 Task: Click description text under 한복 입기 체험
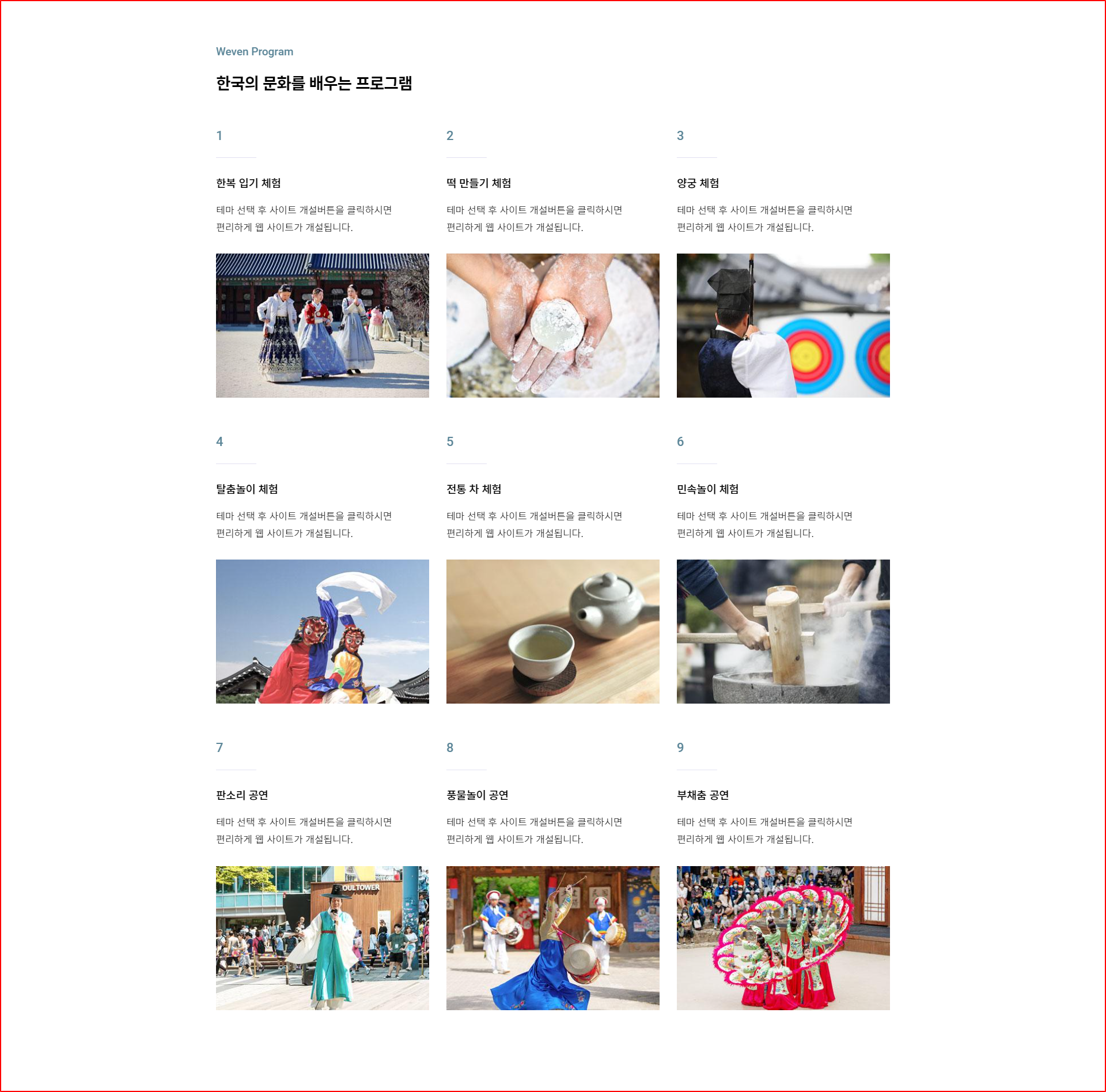304,219
